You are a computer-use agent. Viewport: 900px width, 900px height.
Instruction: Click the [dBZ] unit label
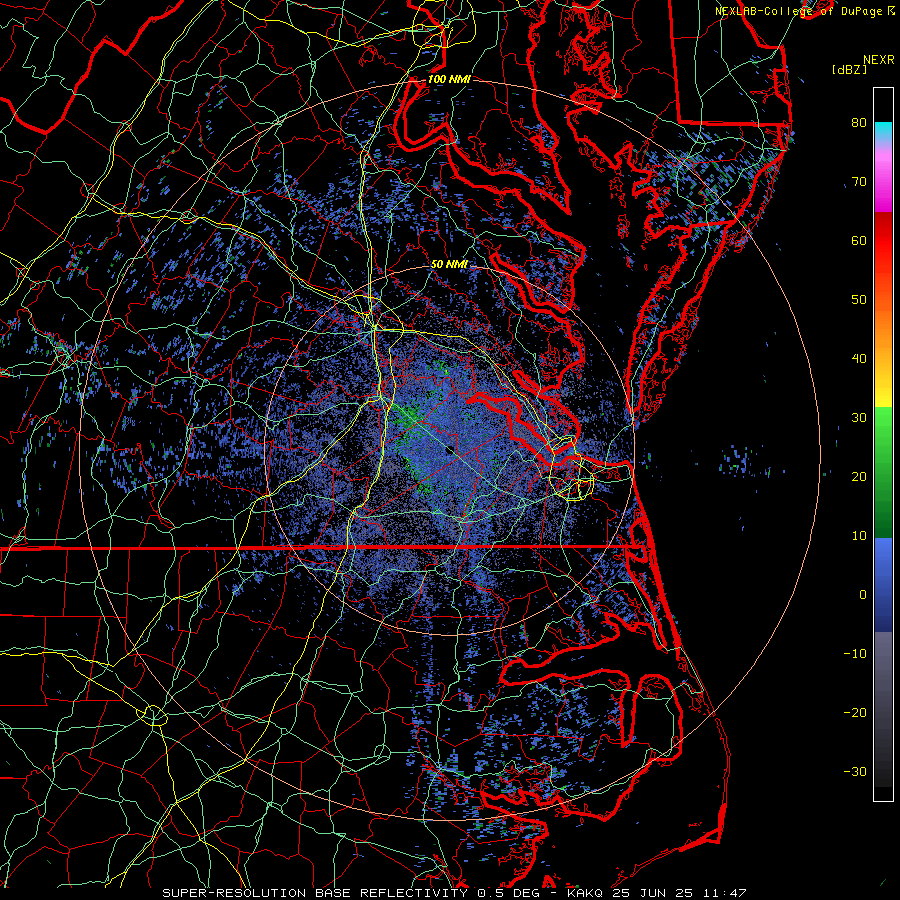849,69
